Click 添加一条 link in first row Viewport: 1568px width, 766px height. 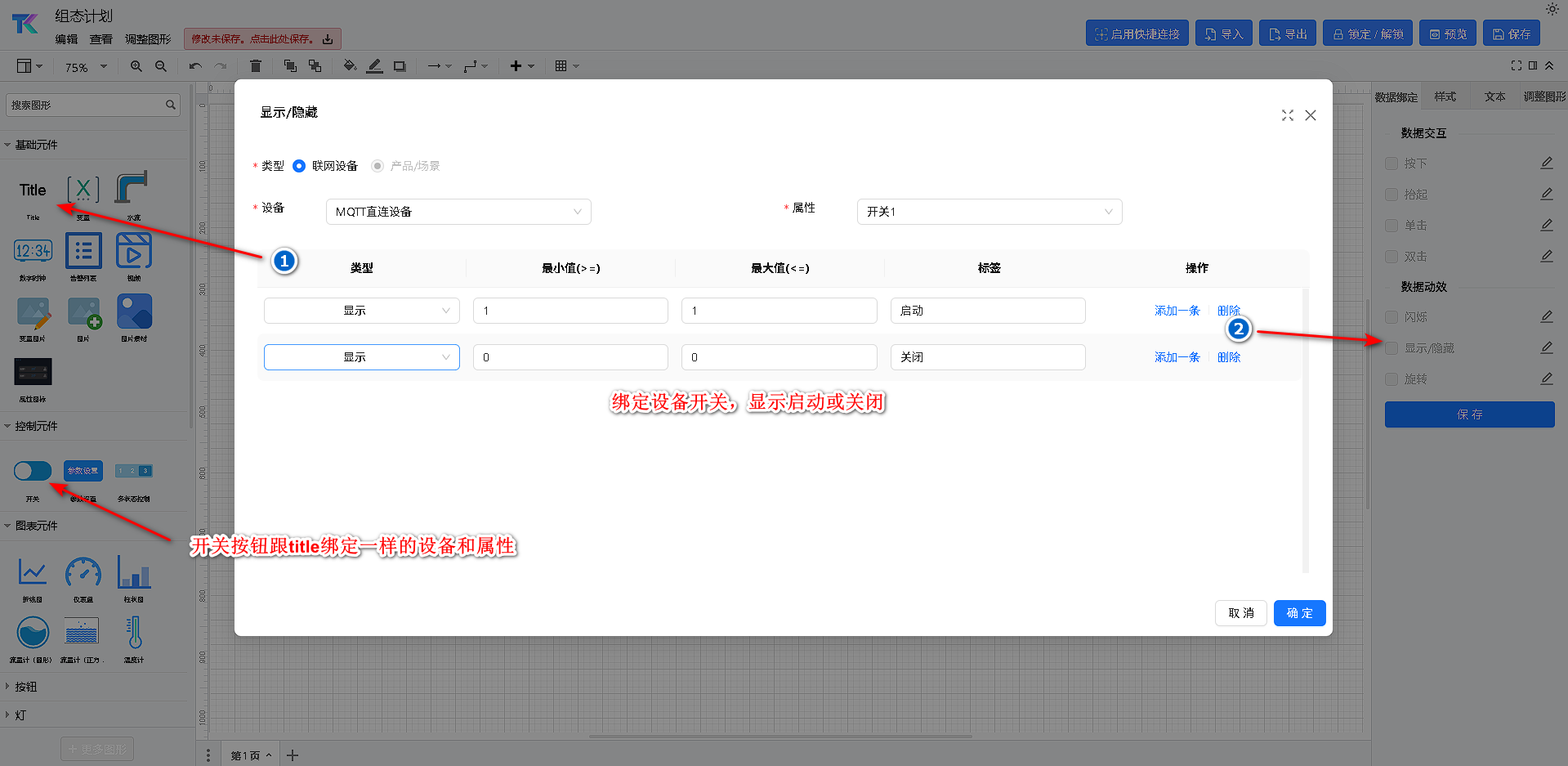(x=1177, y=311)
